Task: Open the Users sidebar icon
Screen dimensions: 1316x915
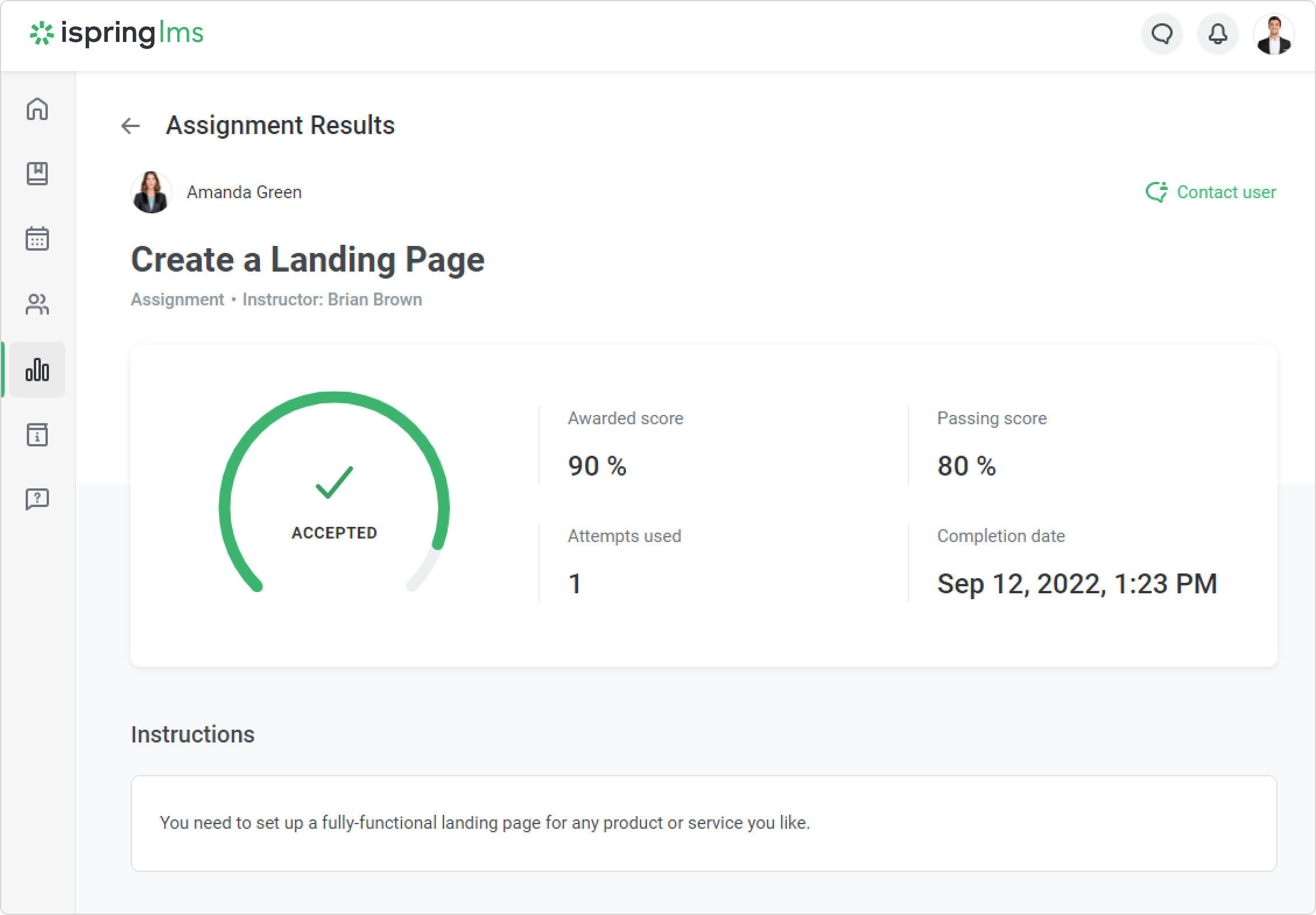Action: 37,304
